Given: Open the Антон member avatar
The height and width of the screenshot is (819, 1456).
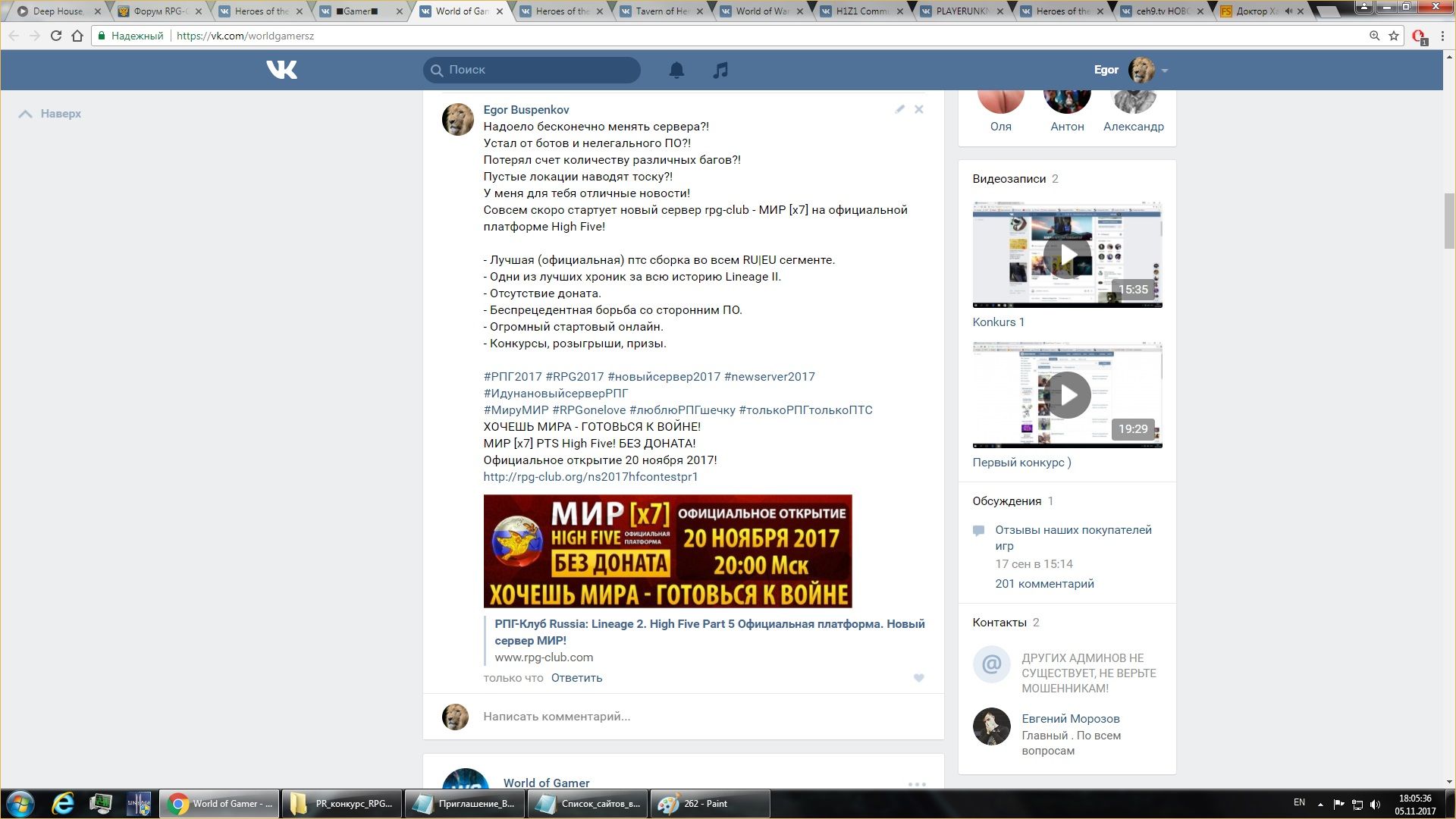Looking at the screenshot, I should 1067,100.
